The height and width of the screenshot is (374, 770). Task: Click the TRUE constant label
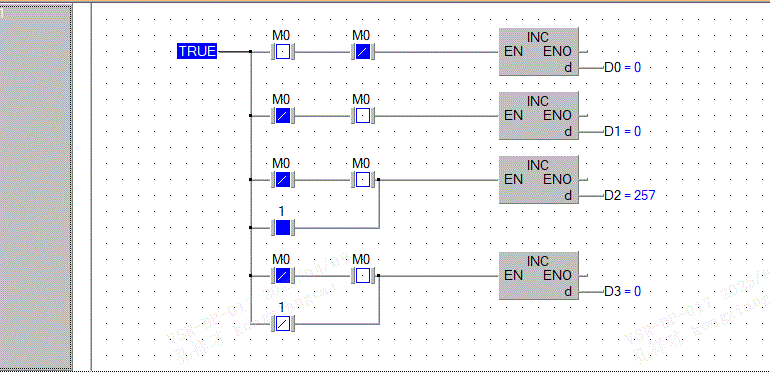(x=197, y=51)
